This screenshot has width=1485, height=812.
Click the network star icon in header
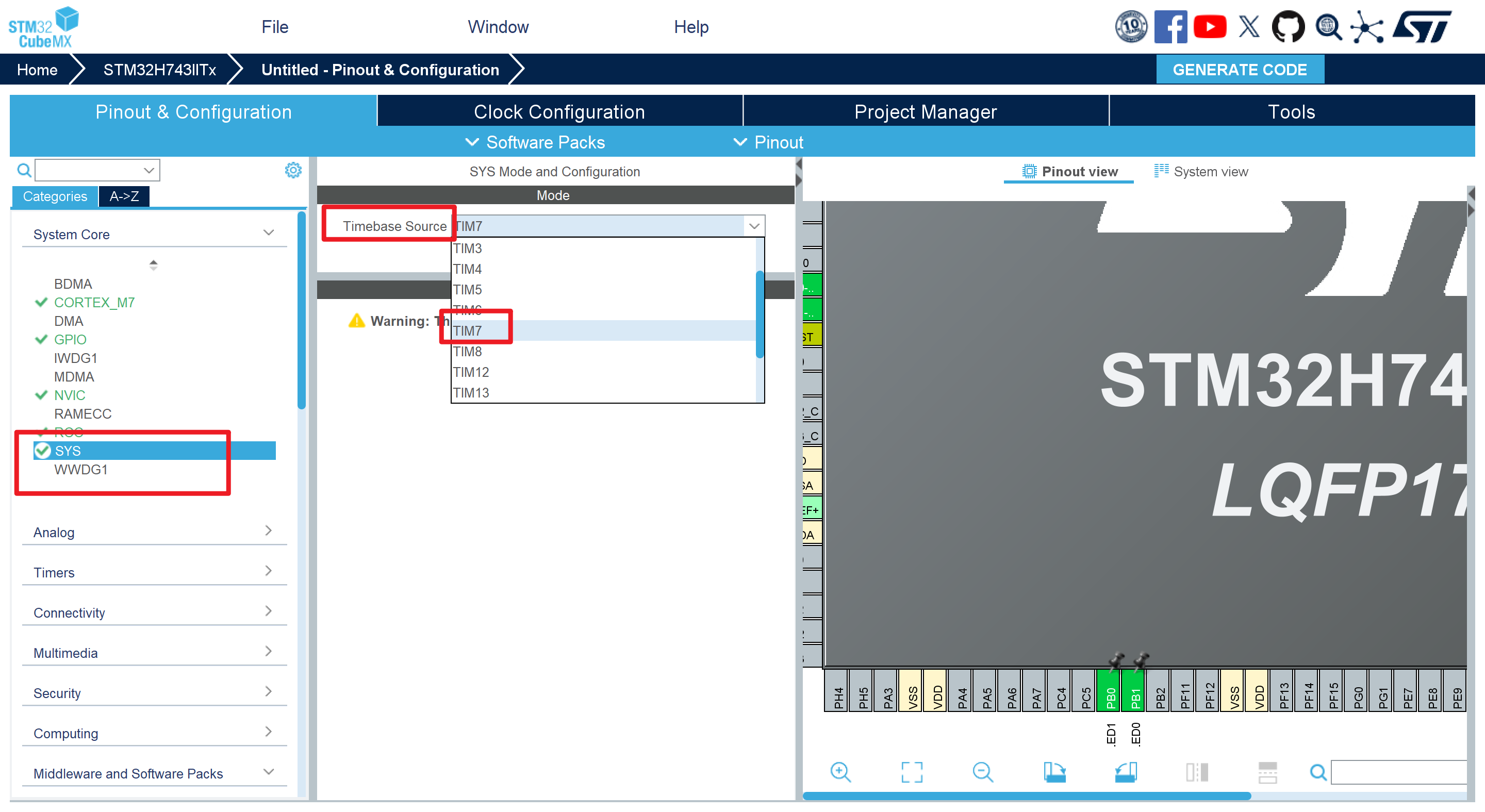pyautogui.click(x=1367, y=26)
